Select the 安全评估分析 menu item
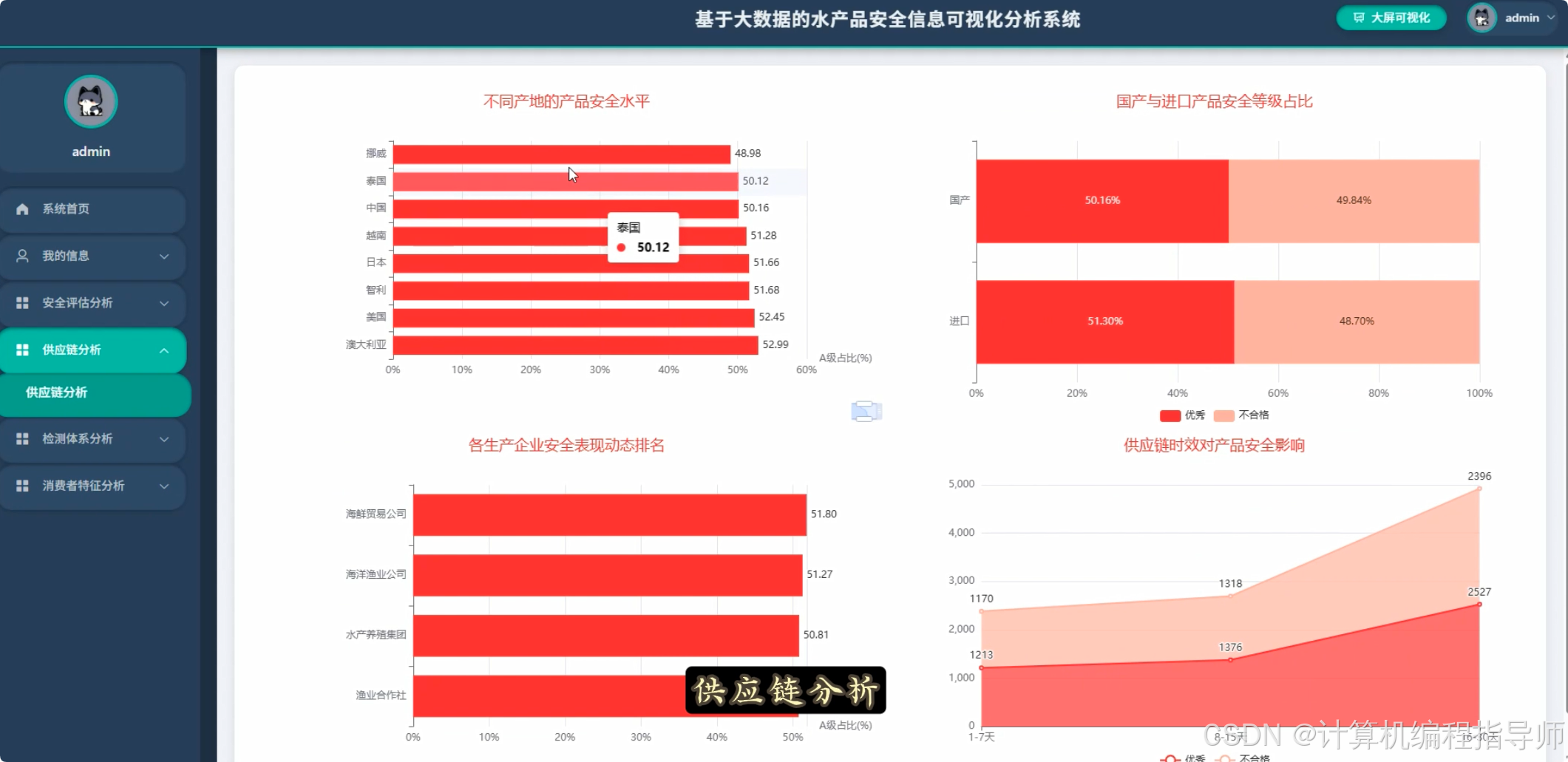1568x762 pixels. pyautogui.click(x=92, y=303)
